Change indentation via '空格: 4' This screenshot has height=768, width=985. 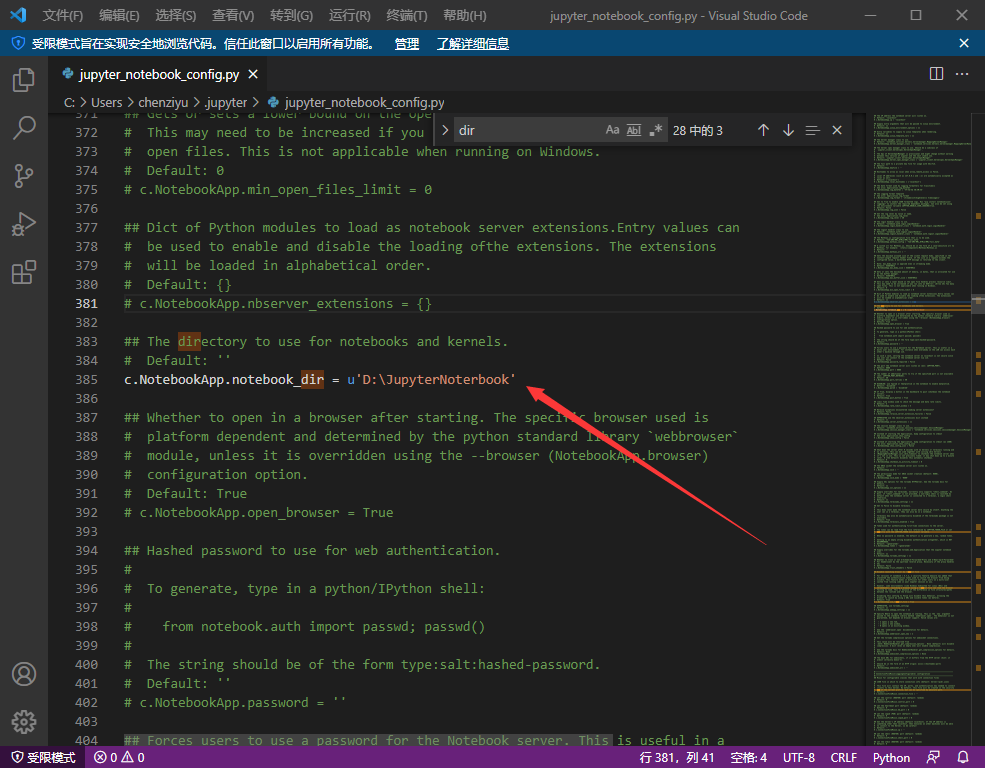coord(748,757)
